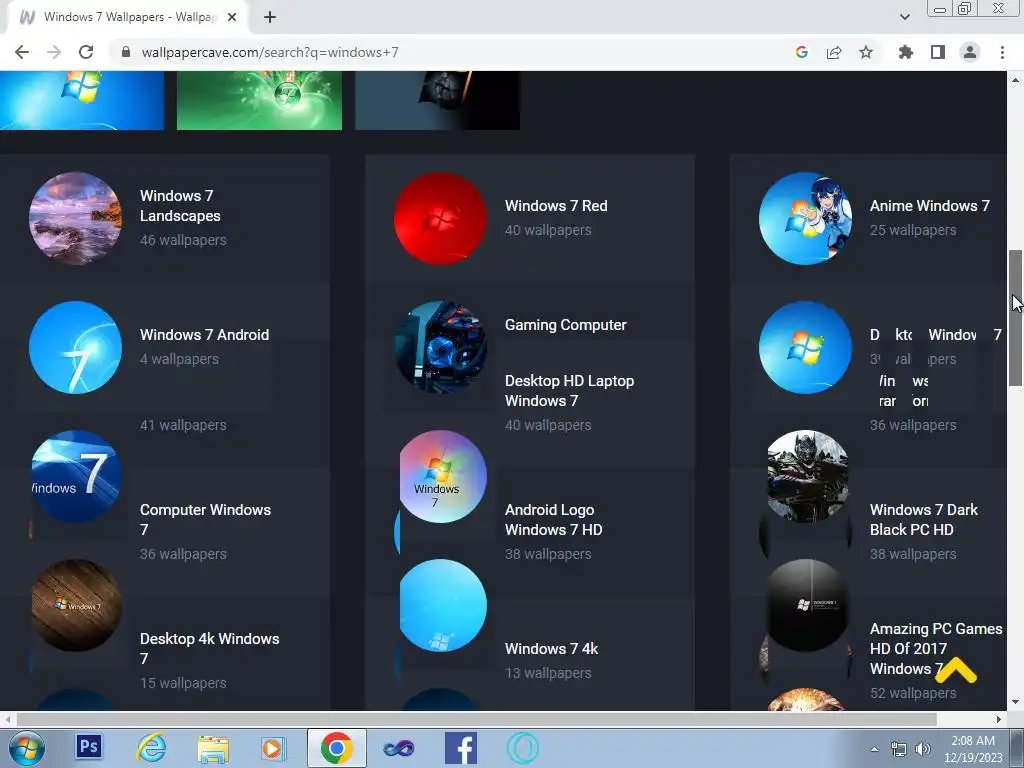Image resolution: width=1024 pixels, height=768 pixels.
Task: Open the media player taskbar icon
Action: pos(273,748)
